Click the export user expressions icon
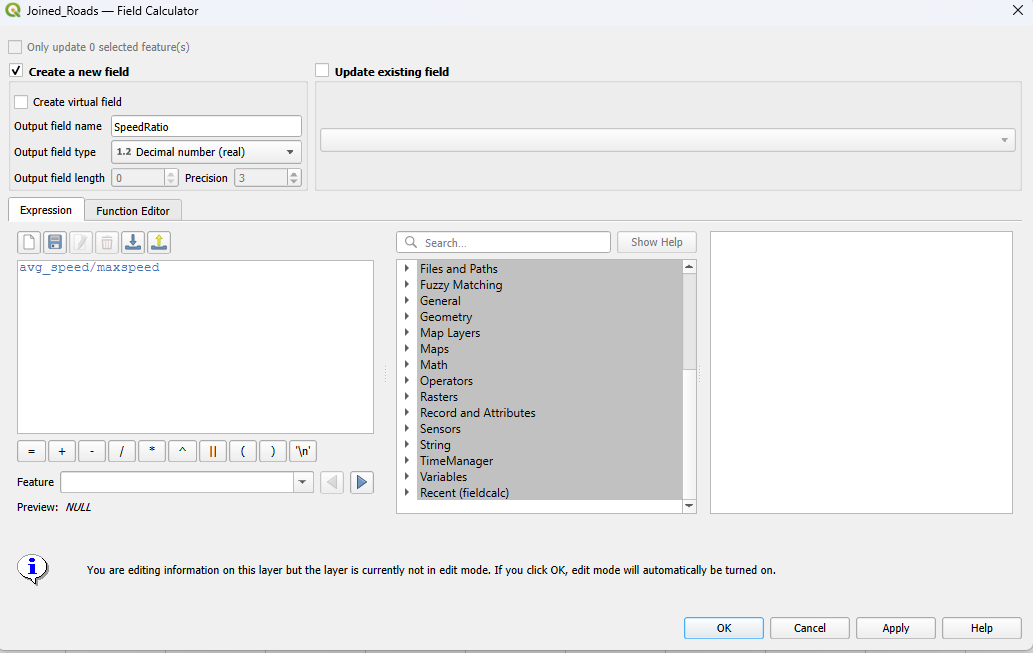The width and height of the screenshot is (1033, 653). pos(159,242)
